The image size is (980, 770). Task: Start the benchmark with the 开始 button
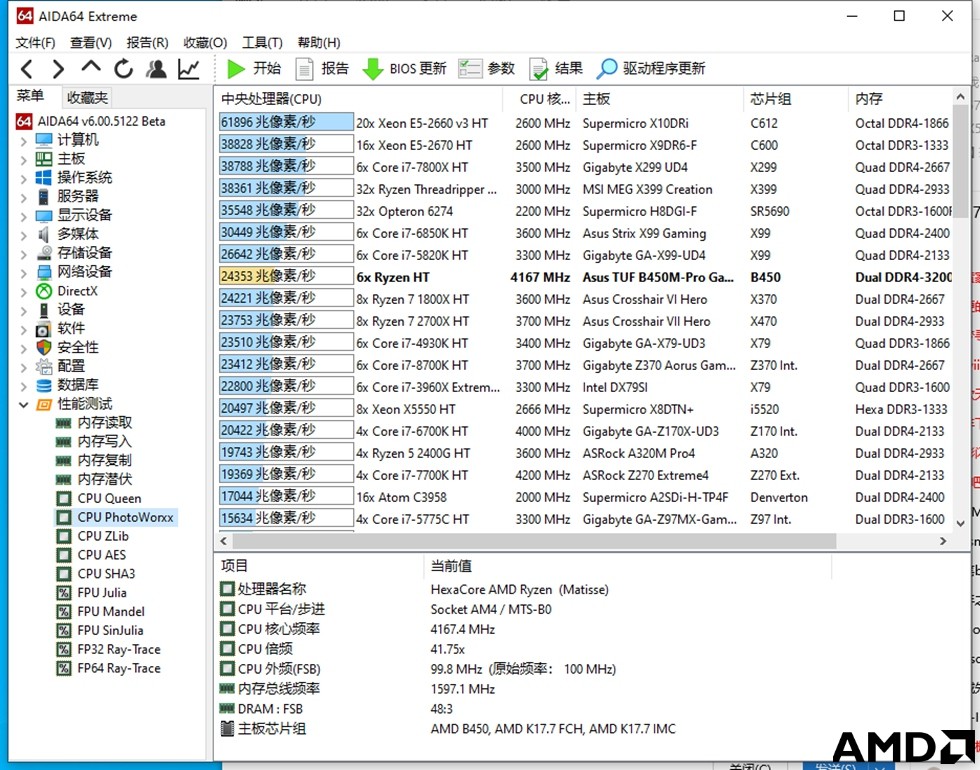(x=254, y=69)
